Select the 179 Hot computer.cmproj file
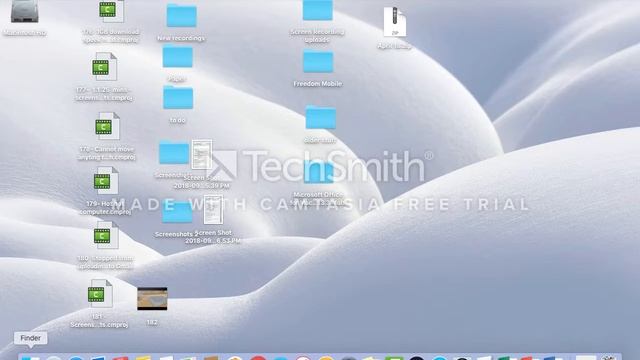 [x=105, y=180]
